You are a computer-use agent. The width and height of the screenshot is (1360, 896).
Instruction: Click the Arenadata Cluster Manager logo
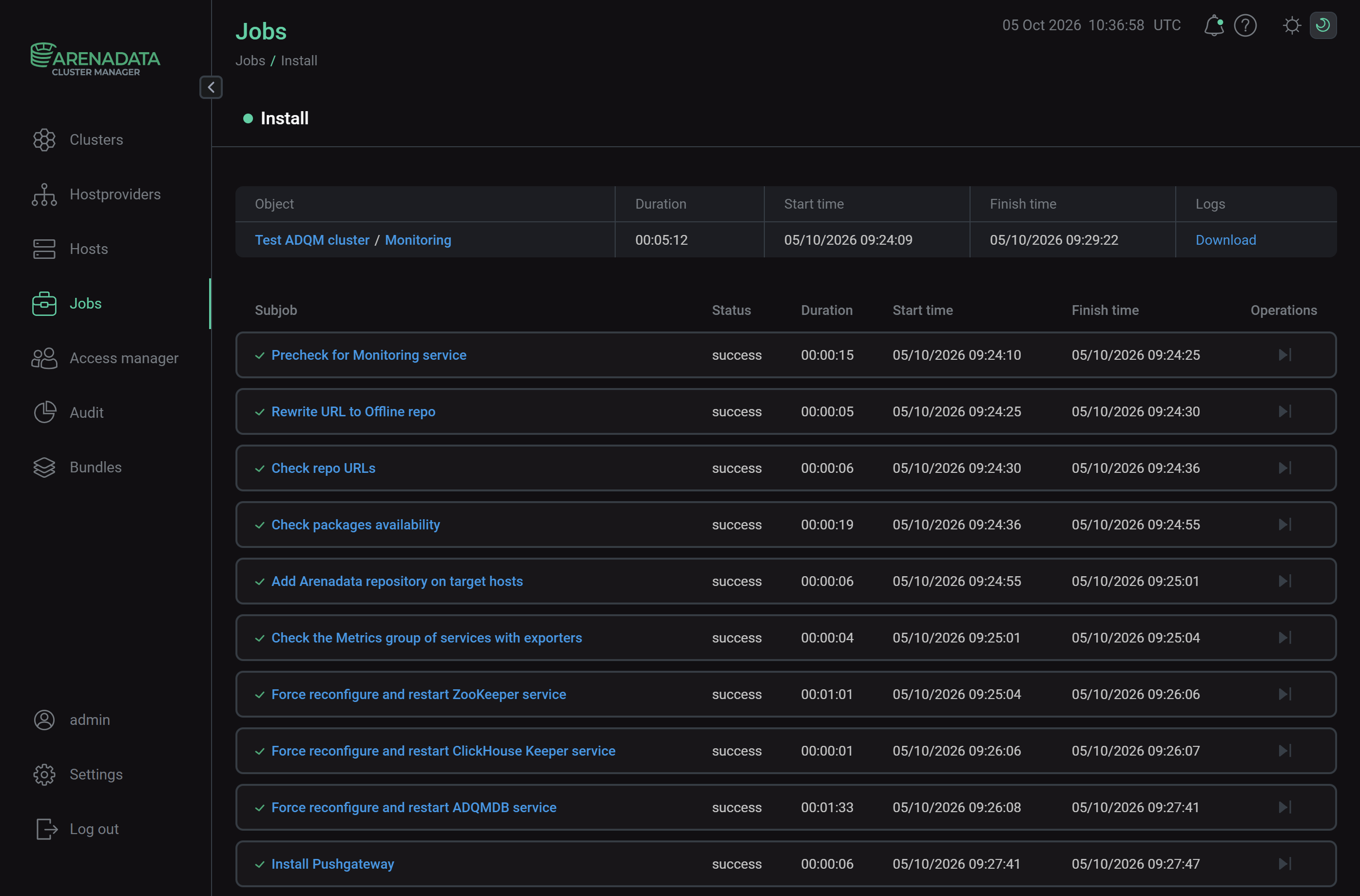pyautogui.click(x=96, y=59)
